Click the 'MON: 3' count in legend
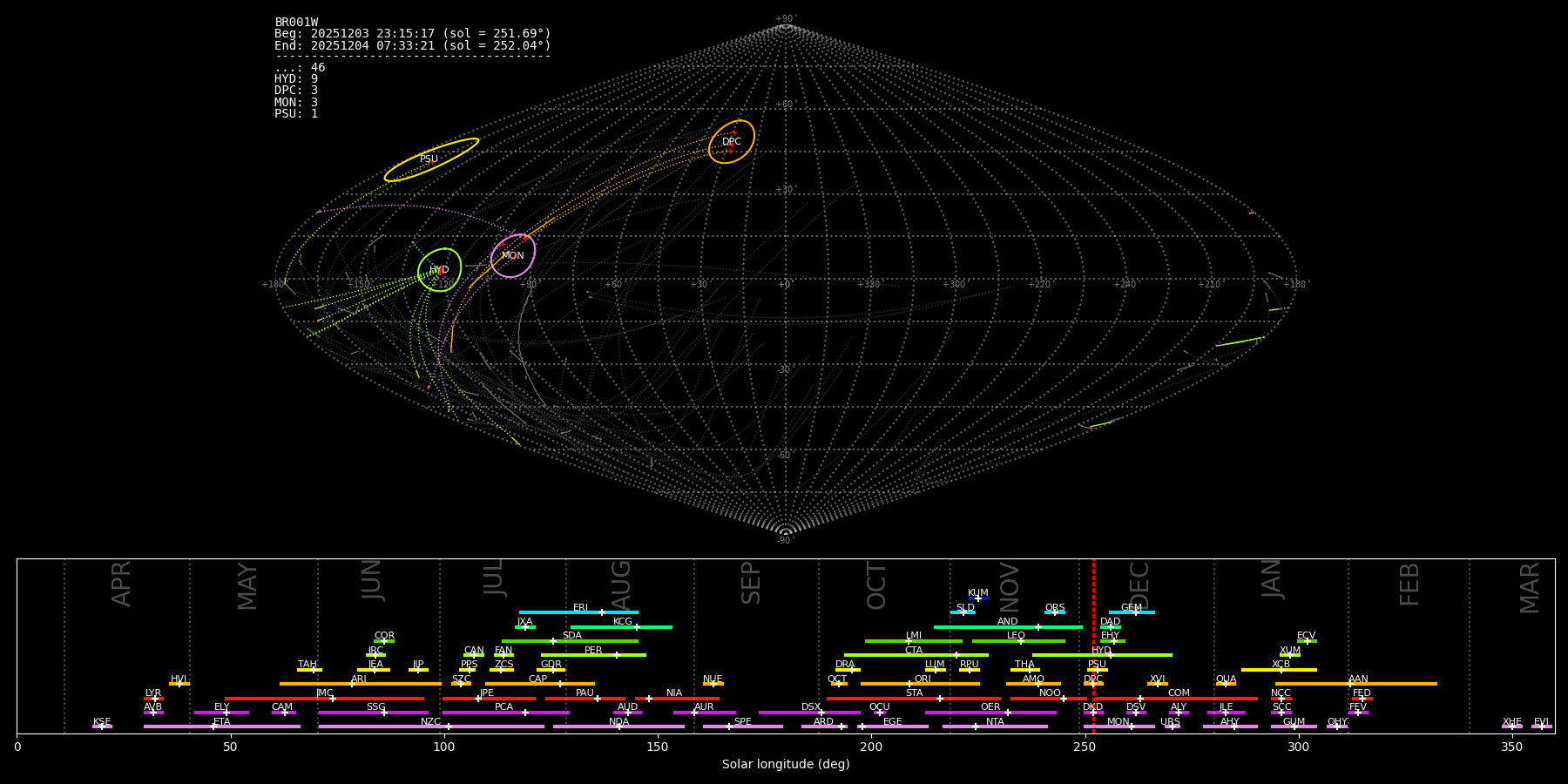This screenshot has width=1568, height=784. coord(296,103)
